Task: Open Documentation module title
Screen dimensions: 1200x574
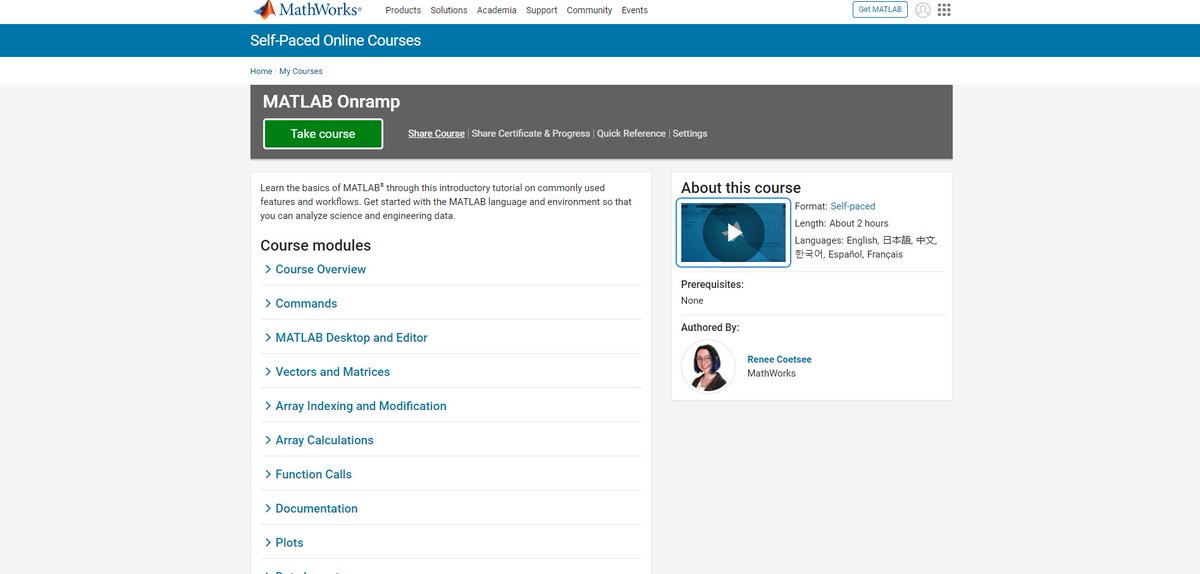Action: point(317,508)
